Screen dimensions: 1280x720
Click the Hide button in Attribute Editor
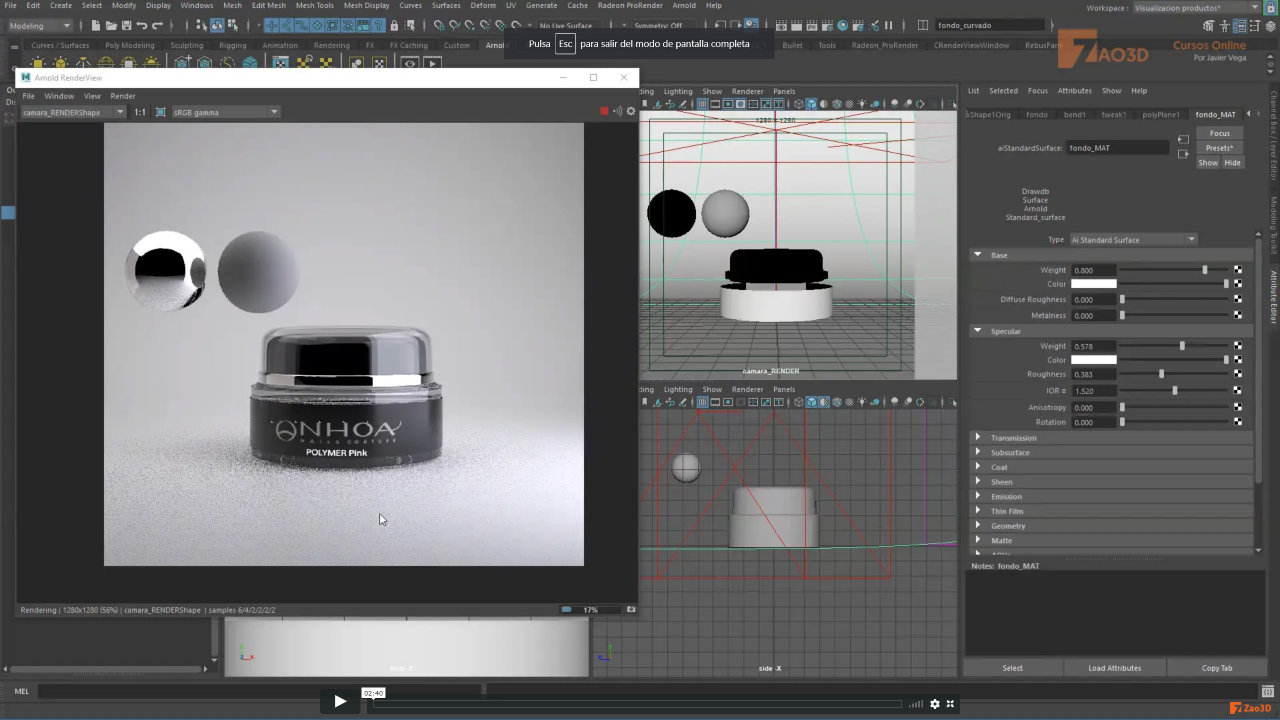[x=1232, y=163]
